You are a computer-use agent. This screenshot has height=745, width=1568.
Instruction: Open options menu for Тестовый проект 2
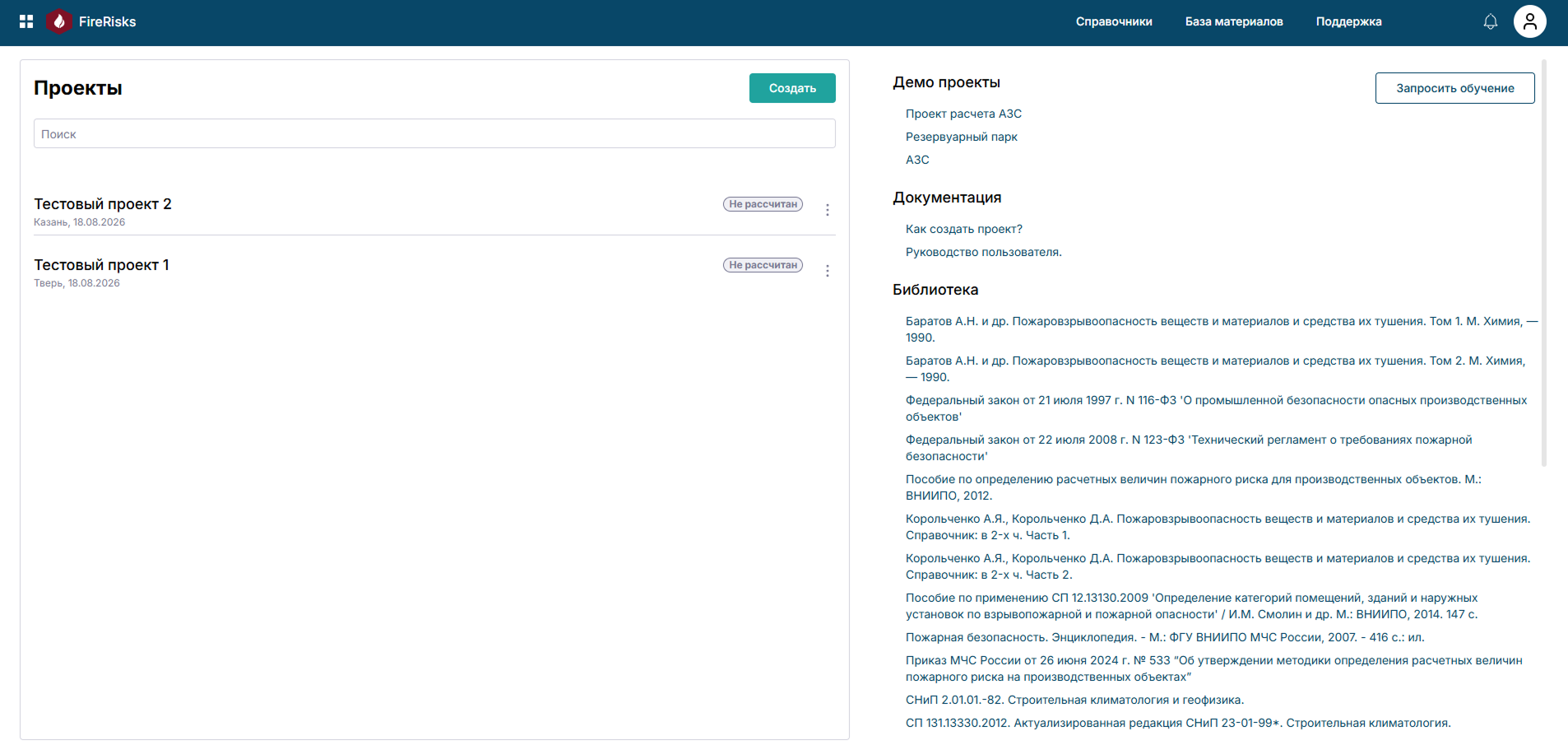828,210
